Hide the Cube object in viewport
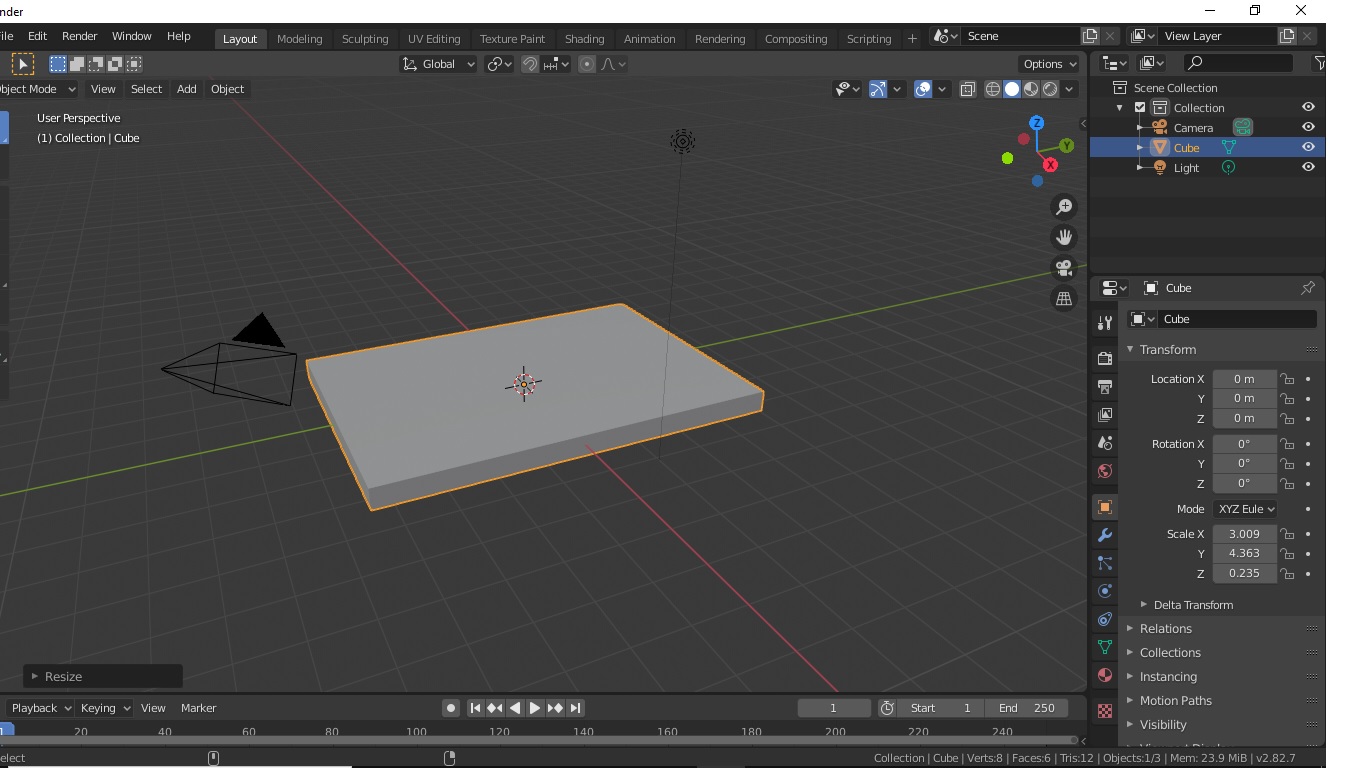This screenshot has height=768, width=1366. 1308,147
